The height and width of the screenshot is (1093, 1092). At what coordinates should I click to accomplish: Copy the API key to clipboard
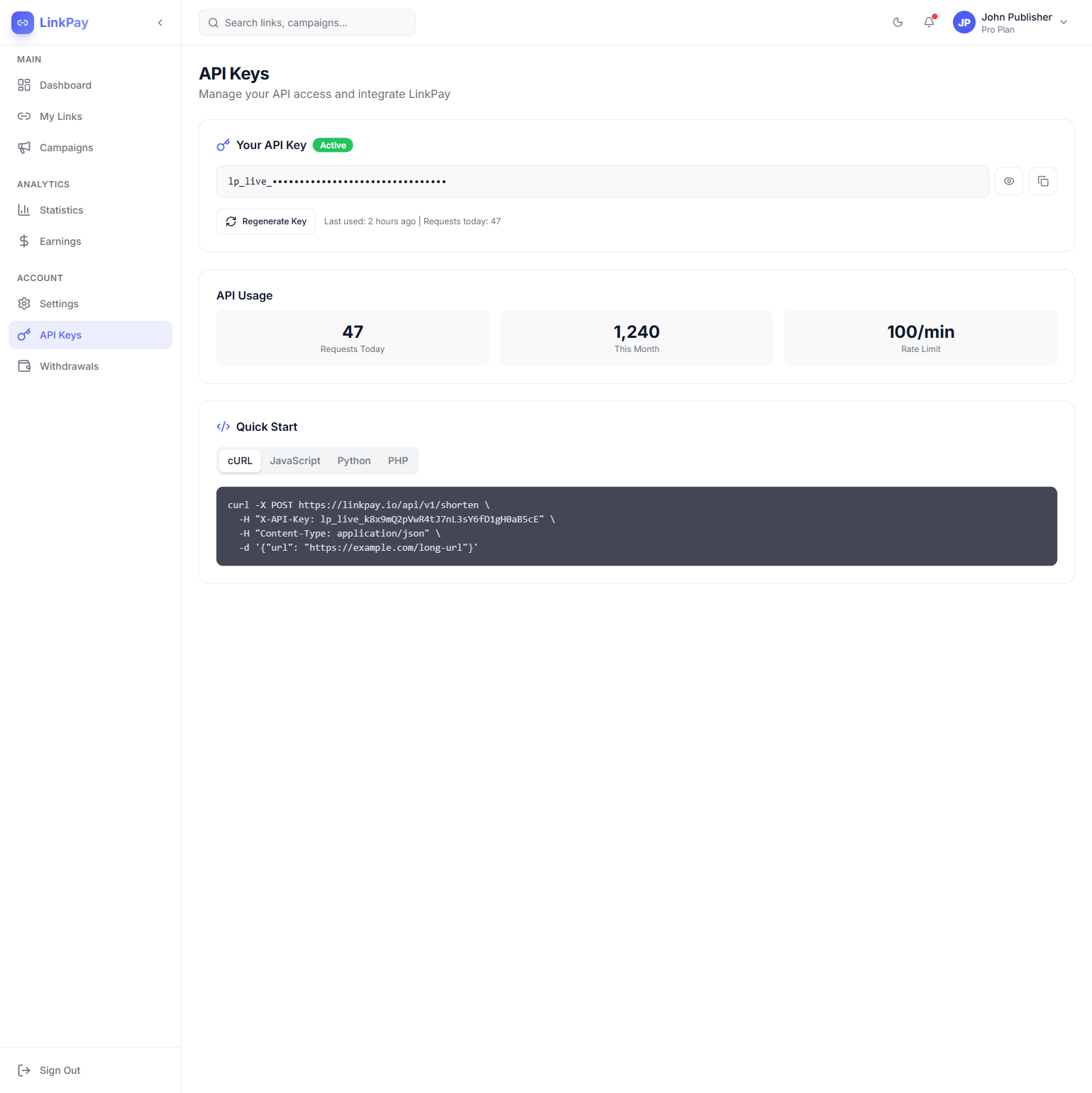point(1043,182)
